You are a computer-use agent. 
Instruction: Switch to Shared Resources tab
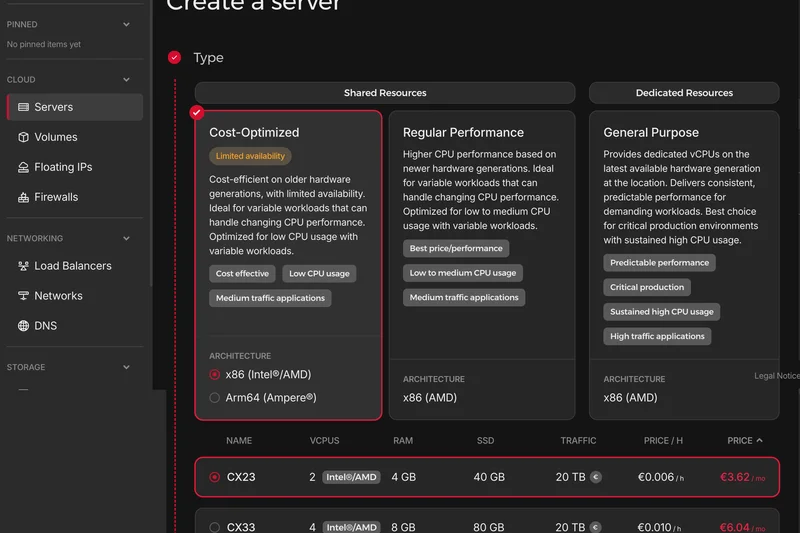click(385, 93)
